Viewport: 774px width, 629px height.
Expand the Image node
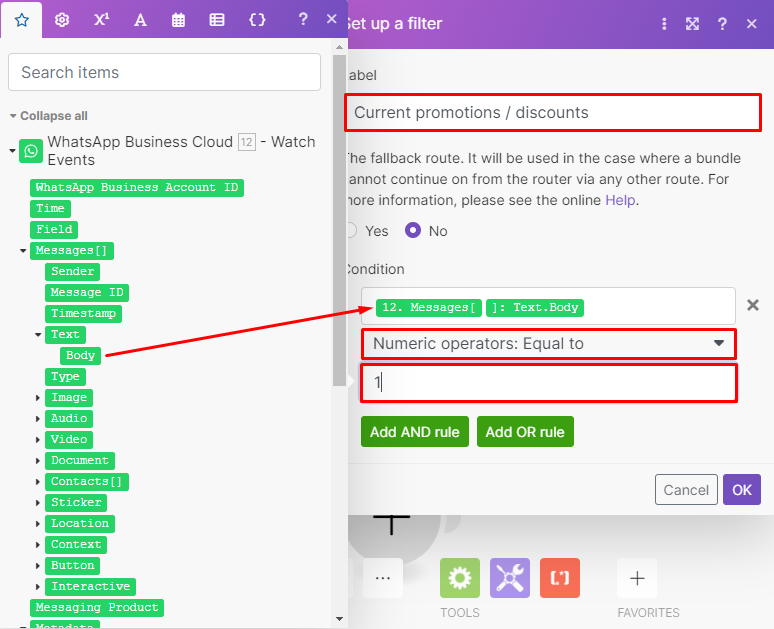[38, 398]
